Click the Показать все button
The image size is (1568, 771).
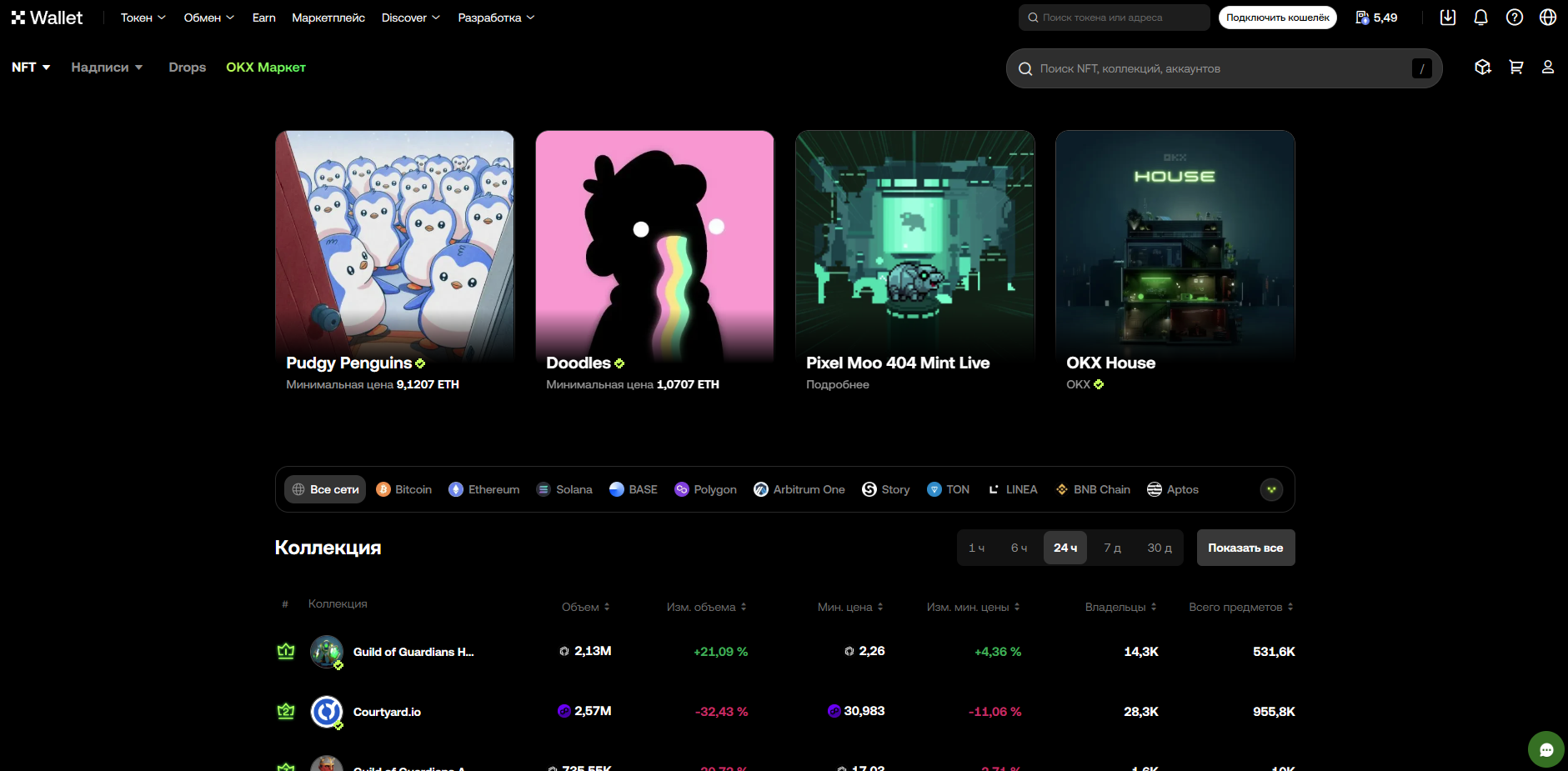pos(1246,548)
